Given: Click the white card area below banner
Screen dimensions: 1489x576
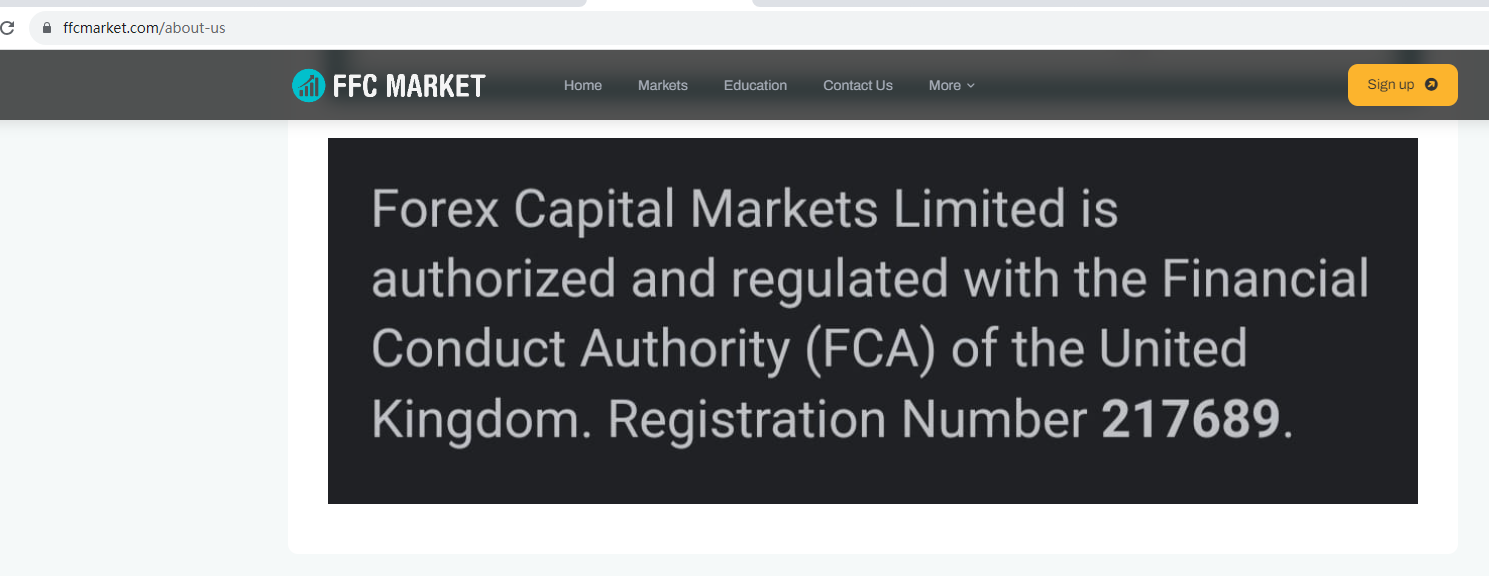Looking at the screenshot, I should [872, 528].
